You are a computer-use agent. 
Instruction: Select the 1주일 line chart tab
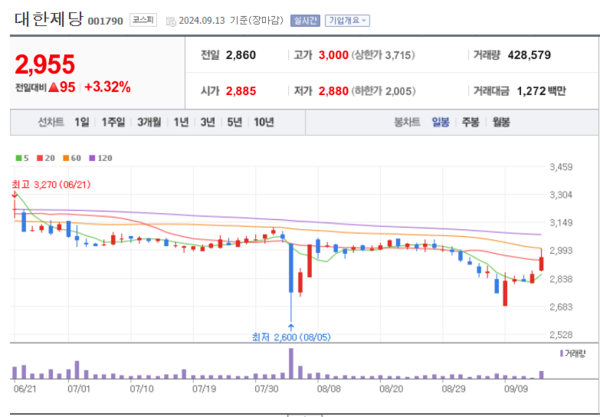tap(113, 122)
